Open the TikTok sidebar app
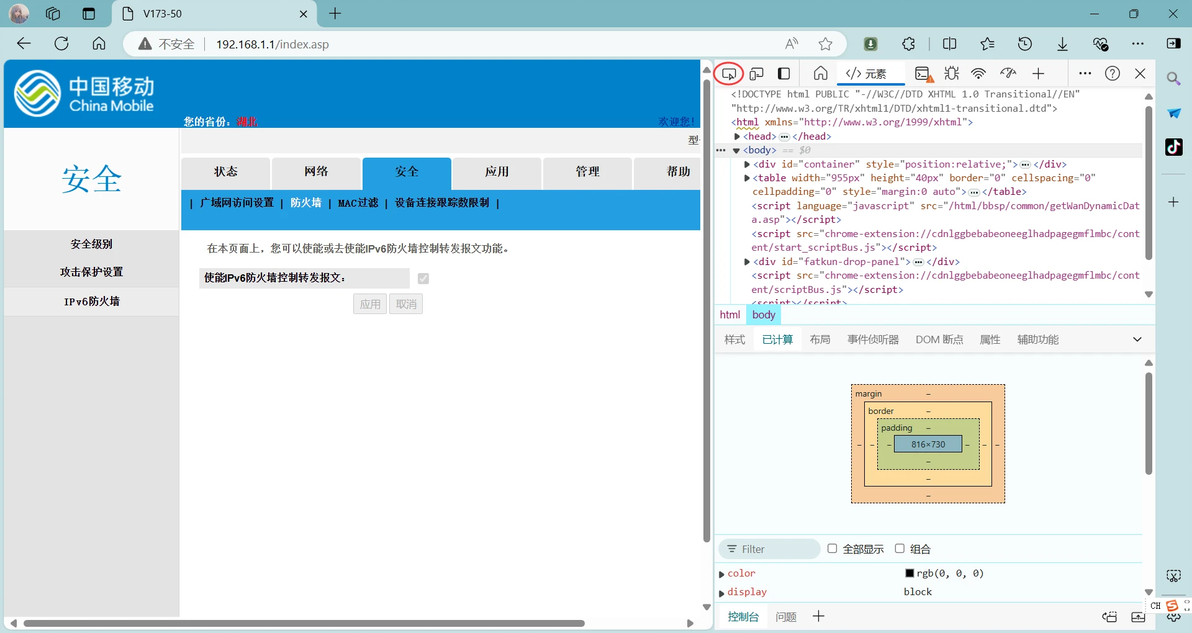Screen dimensions: 1192x633 point(1174,147)
